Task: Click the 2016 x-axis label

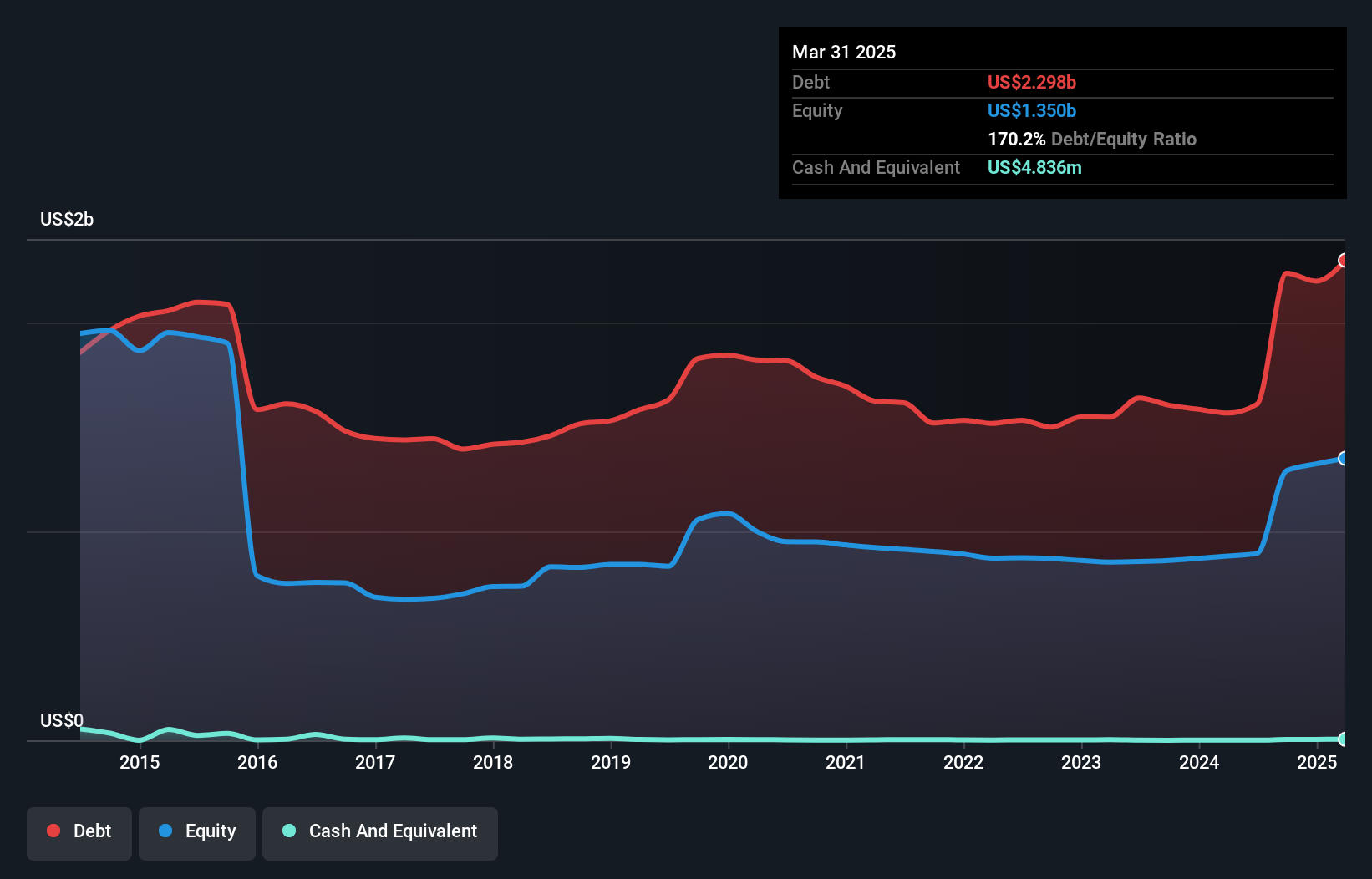Action: (257, 762)
